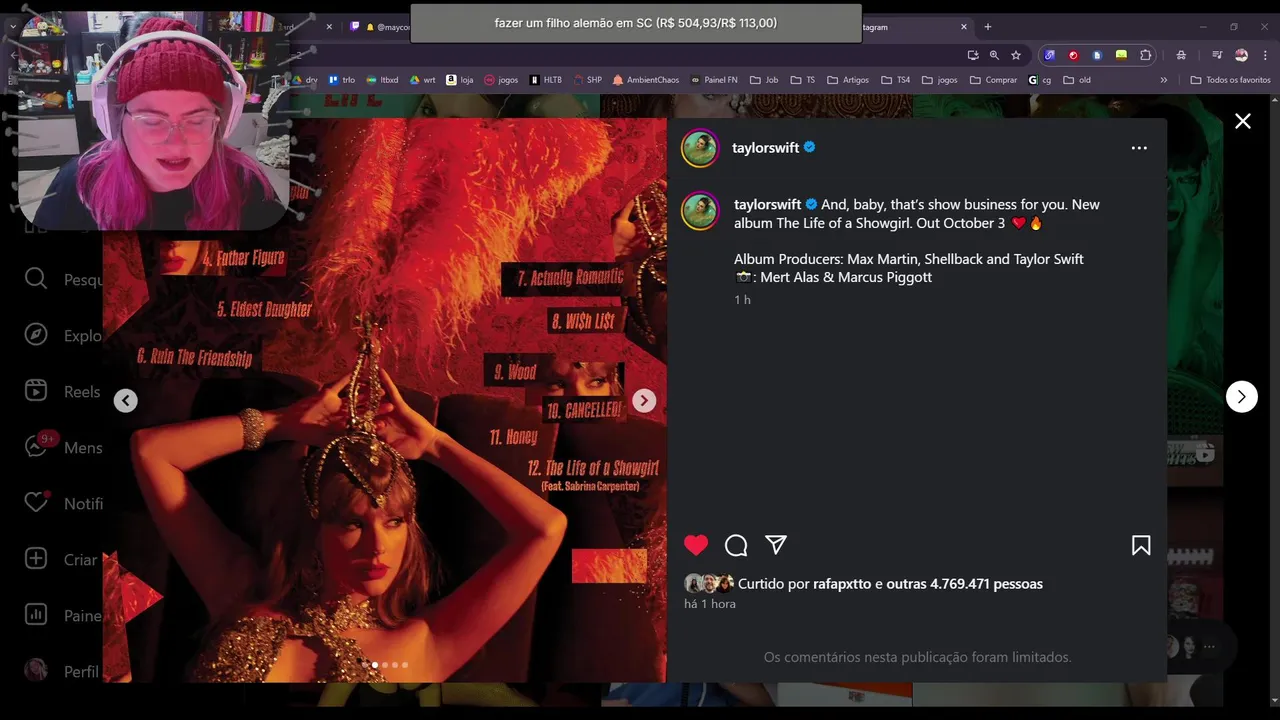Click the install app icon in address bar

(x=972, y=55)
